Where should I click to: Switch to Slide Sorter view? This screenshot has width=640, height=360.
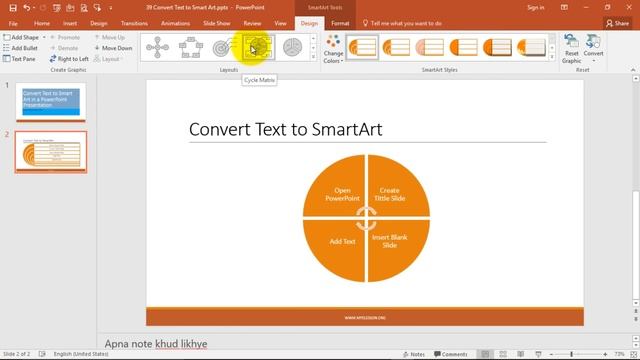(x=503, y=354)
